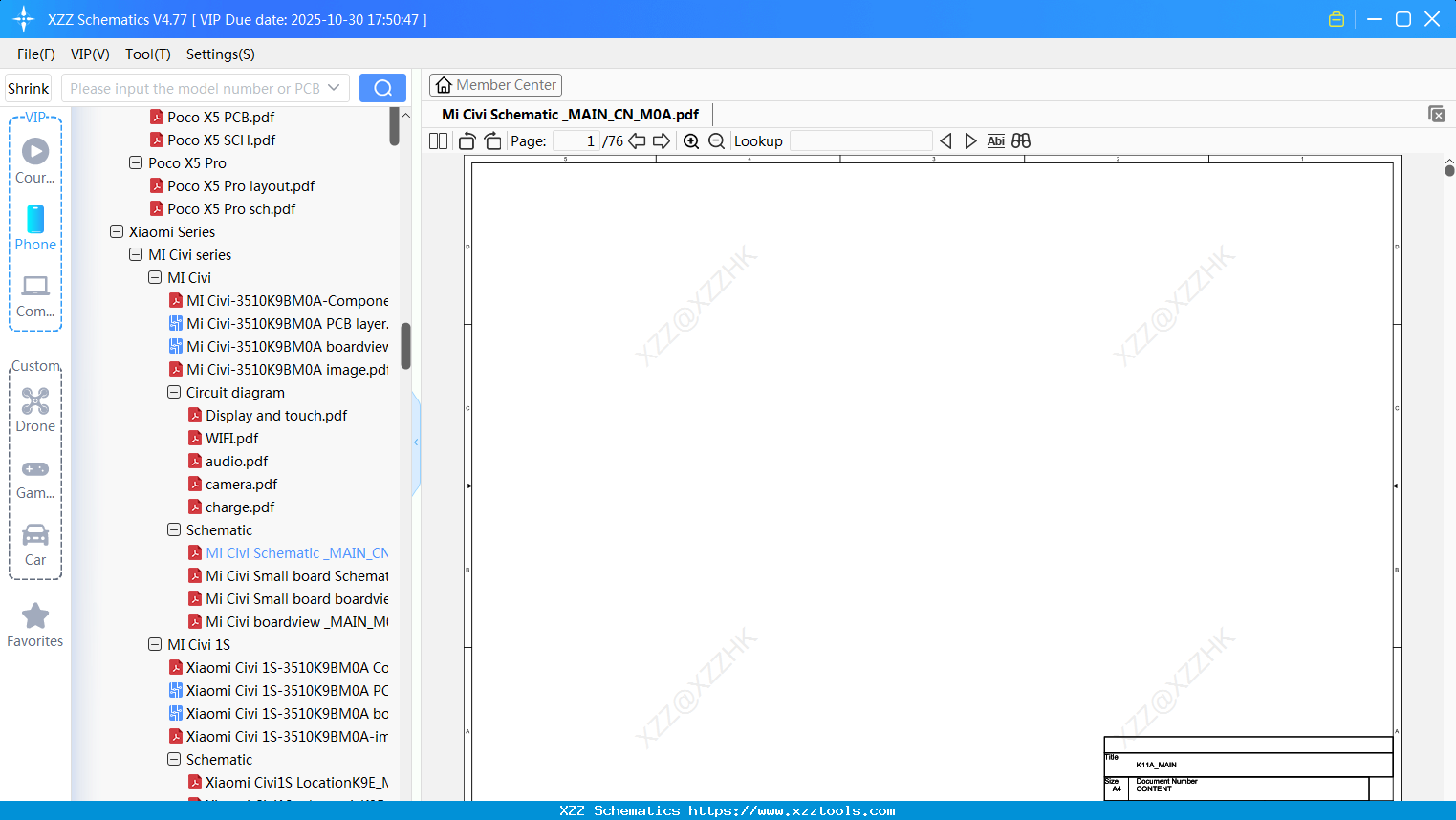Rotate the page clockwise
Screen dimensions: 1456x820
492,141
